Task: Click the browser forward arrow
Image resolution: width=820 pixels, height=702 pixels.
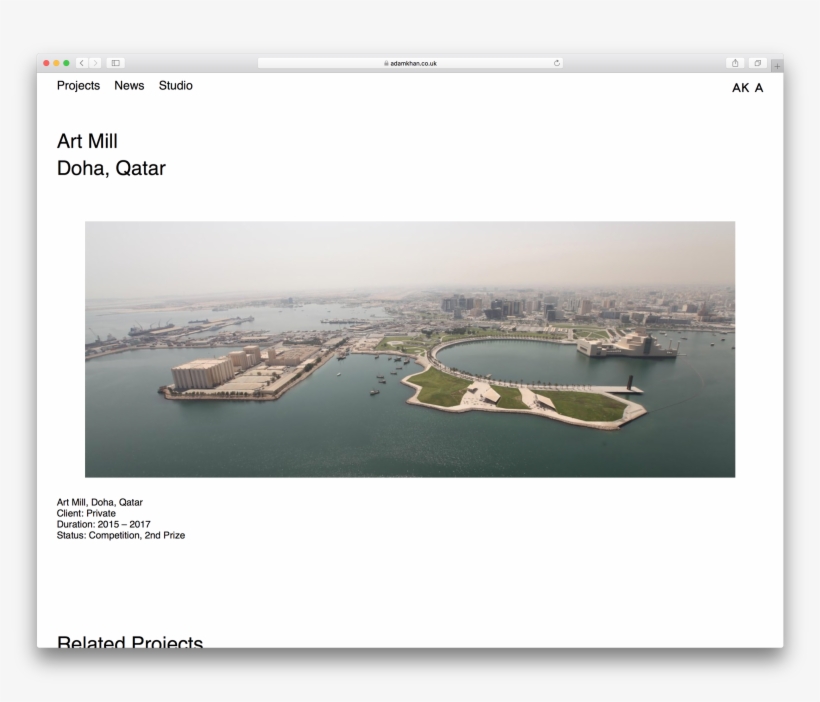Action: click(x=96, y=63)
